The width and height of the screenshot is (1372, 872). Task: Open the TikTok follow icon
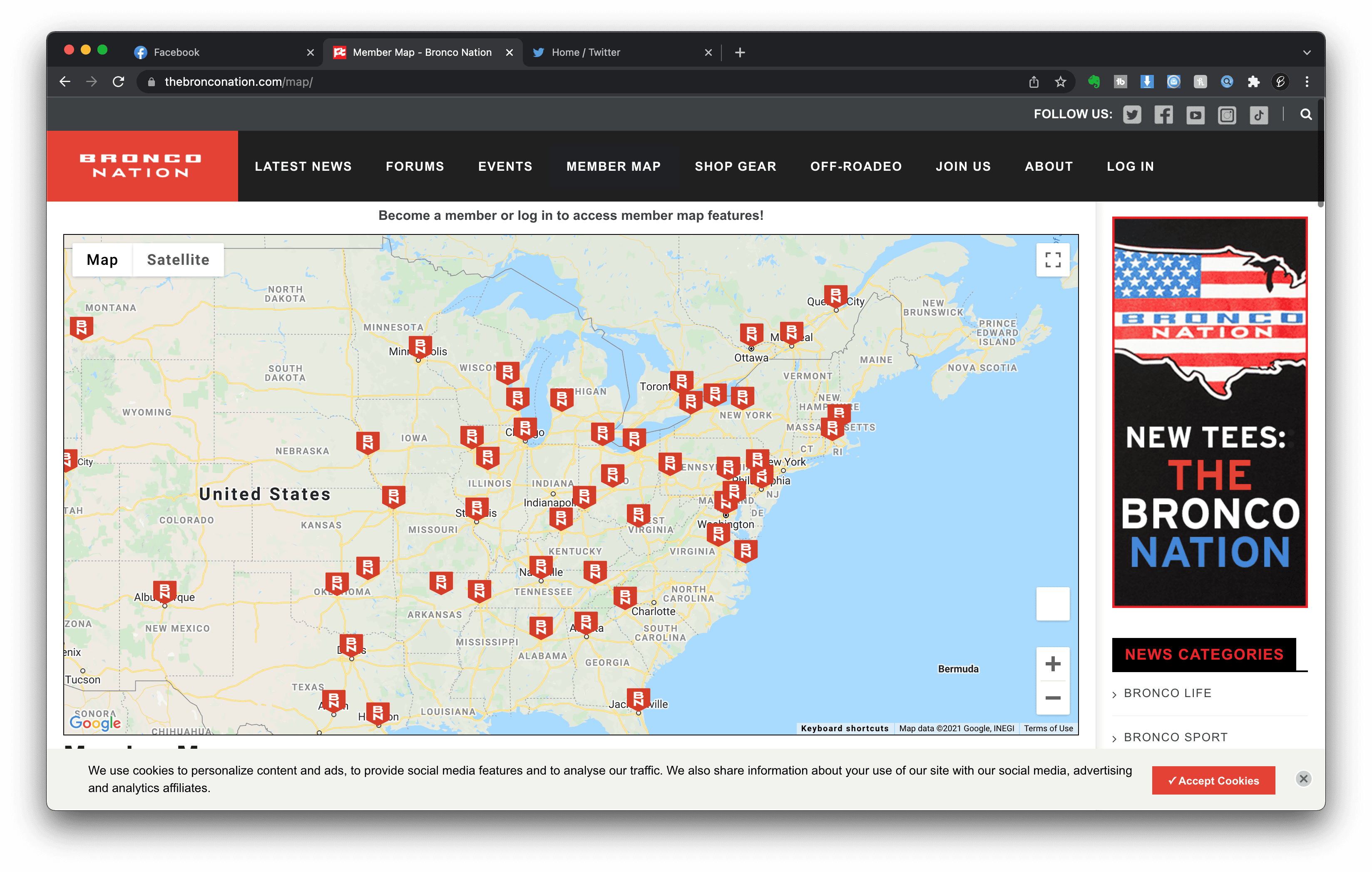pos(1259,114)
